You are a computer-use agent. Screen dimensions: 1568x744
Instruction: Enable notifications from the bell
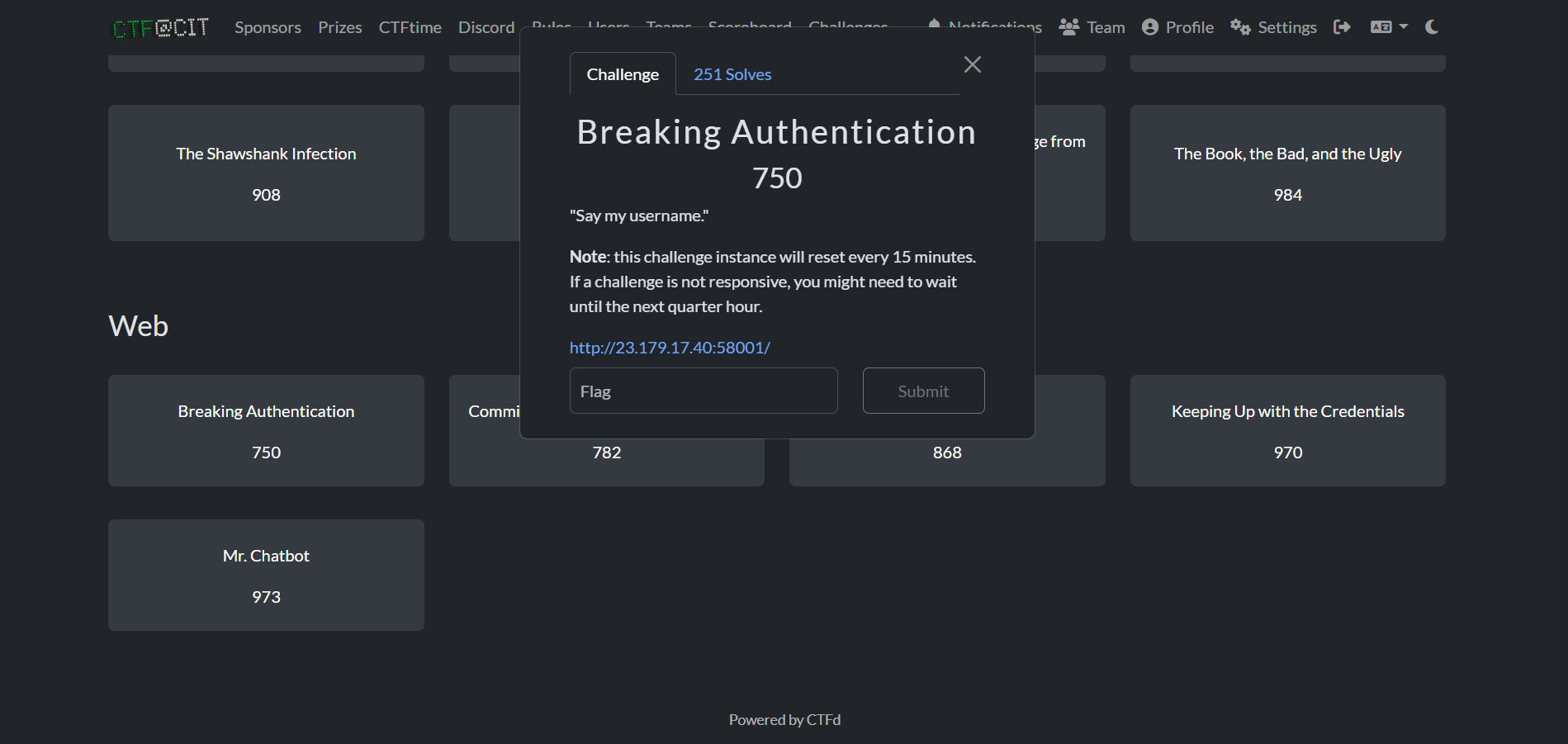934,26
